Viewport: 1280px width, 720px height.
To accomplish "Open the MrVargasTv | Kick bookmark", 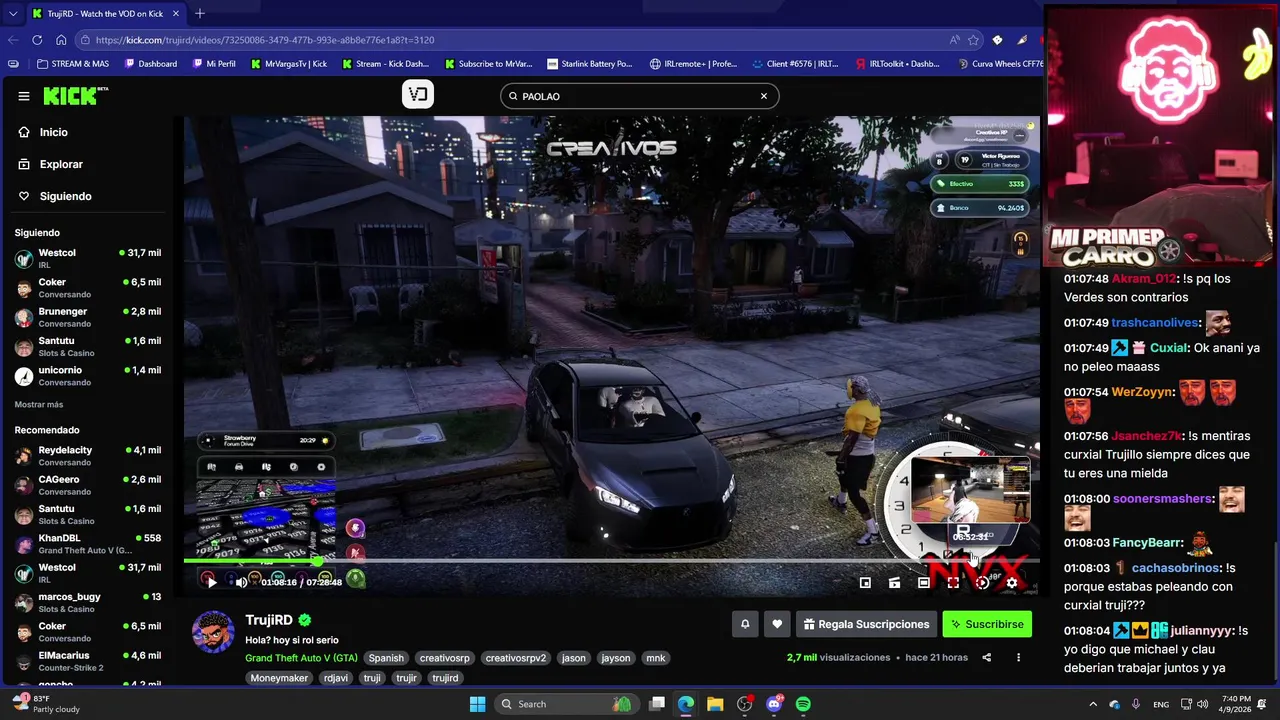I will click(289, 63).
